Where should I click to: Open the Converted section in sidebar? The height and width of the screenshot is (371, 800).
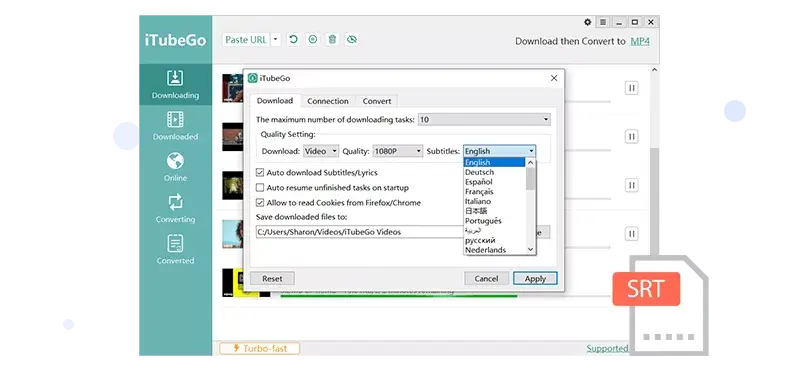175,250
